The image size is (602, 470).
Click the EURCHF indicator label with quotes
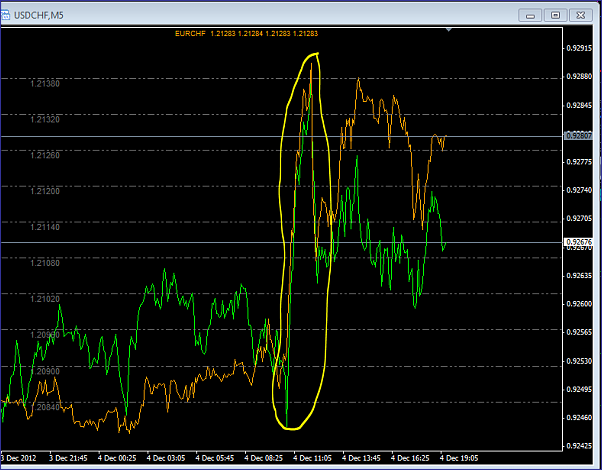click(x=246, y=33)
